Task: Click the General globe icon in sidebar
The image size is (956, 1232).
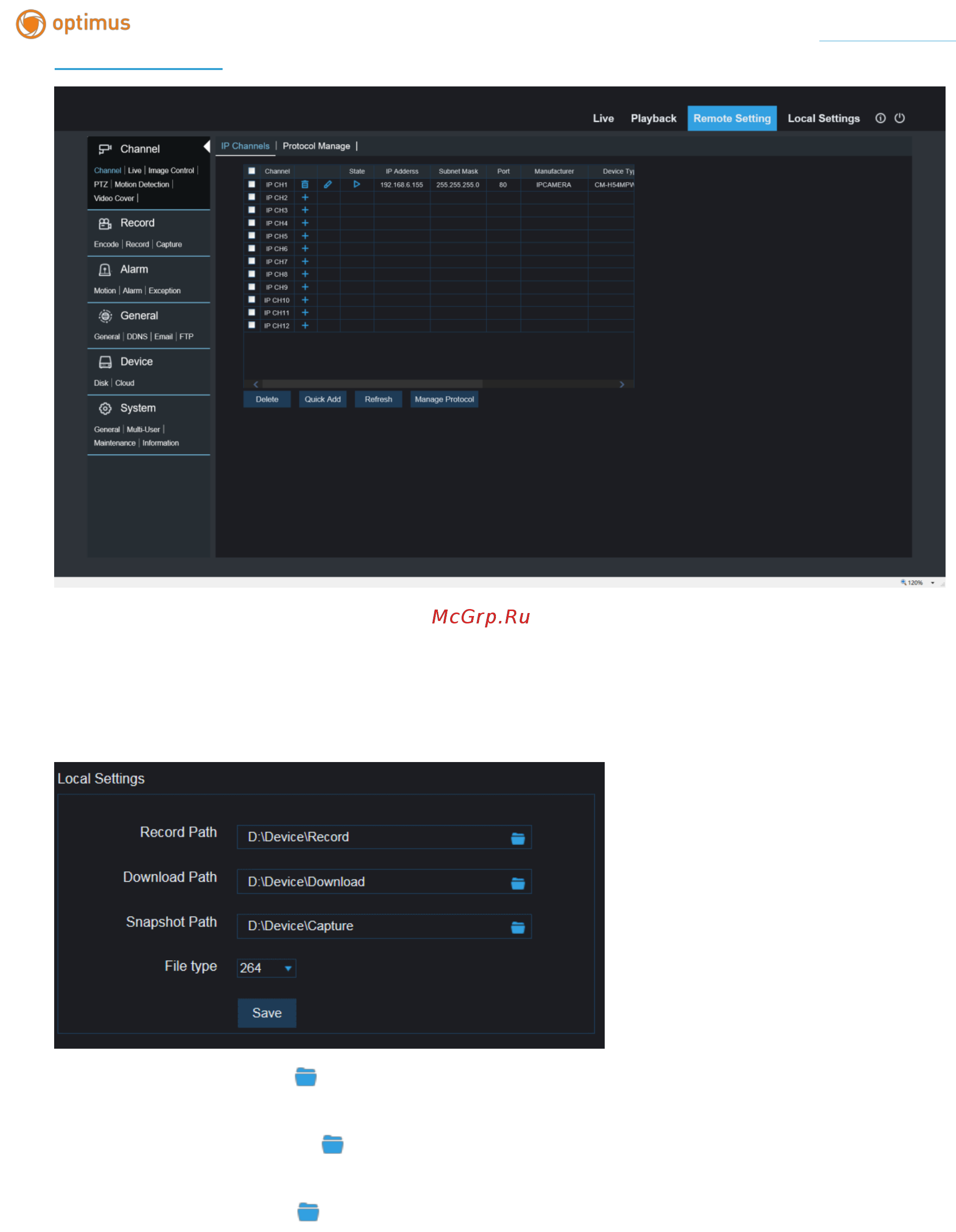Action: tap(105, 316)
